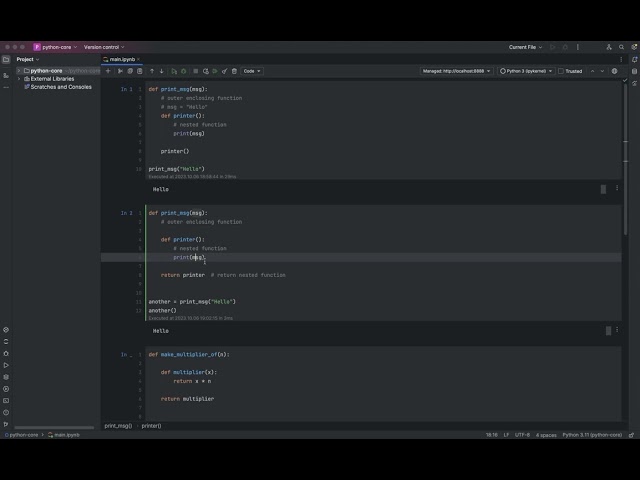Open notebook in browser globe icon
The height and width of the screenshot is (480, 640).
(x=614, y=71)
